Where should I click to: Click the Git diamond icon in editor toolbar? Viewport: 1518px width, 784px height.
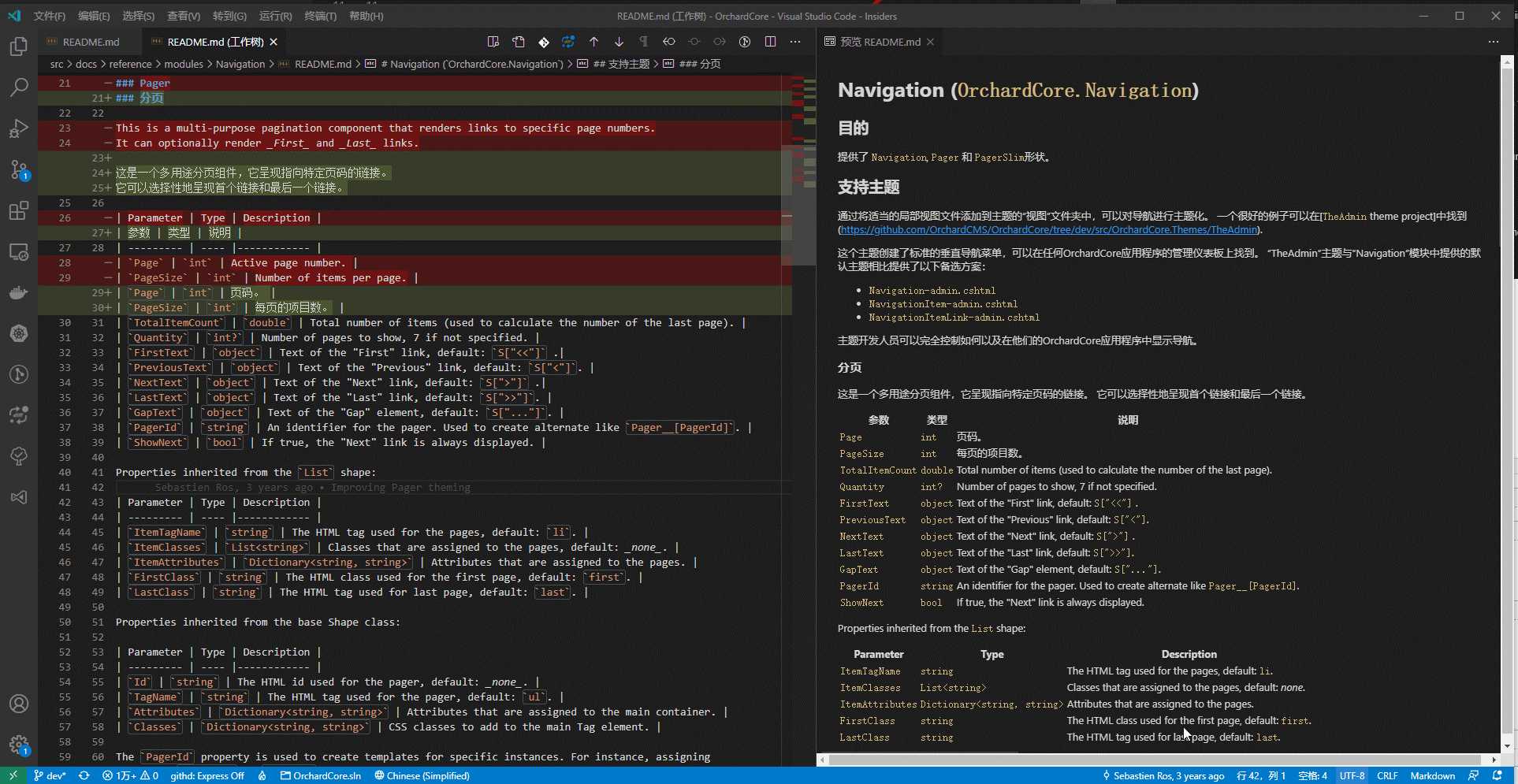point(544,42)
